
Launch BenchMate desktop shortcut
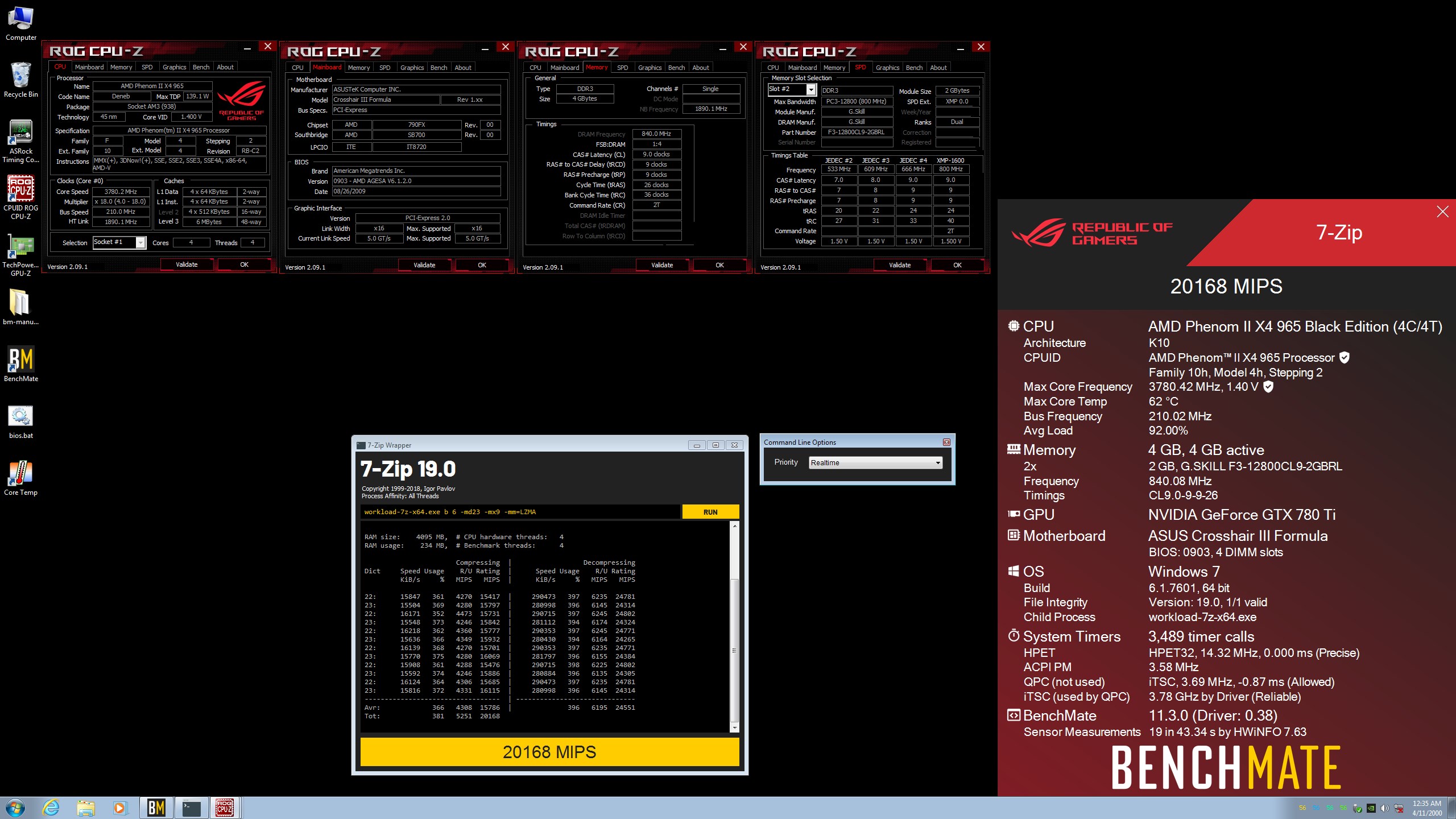(x=21, y=364)
